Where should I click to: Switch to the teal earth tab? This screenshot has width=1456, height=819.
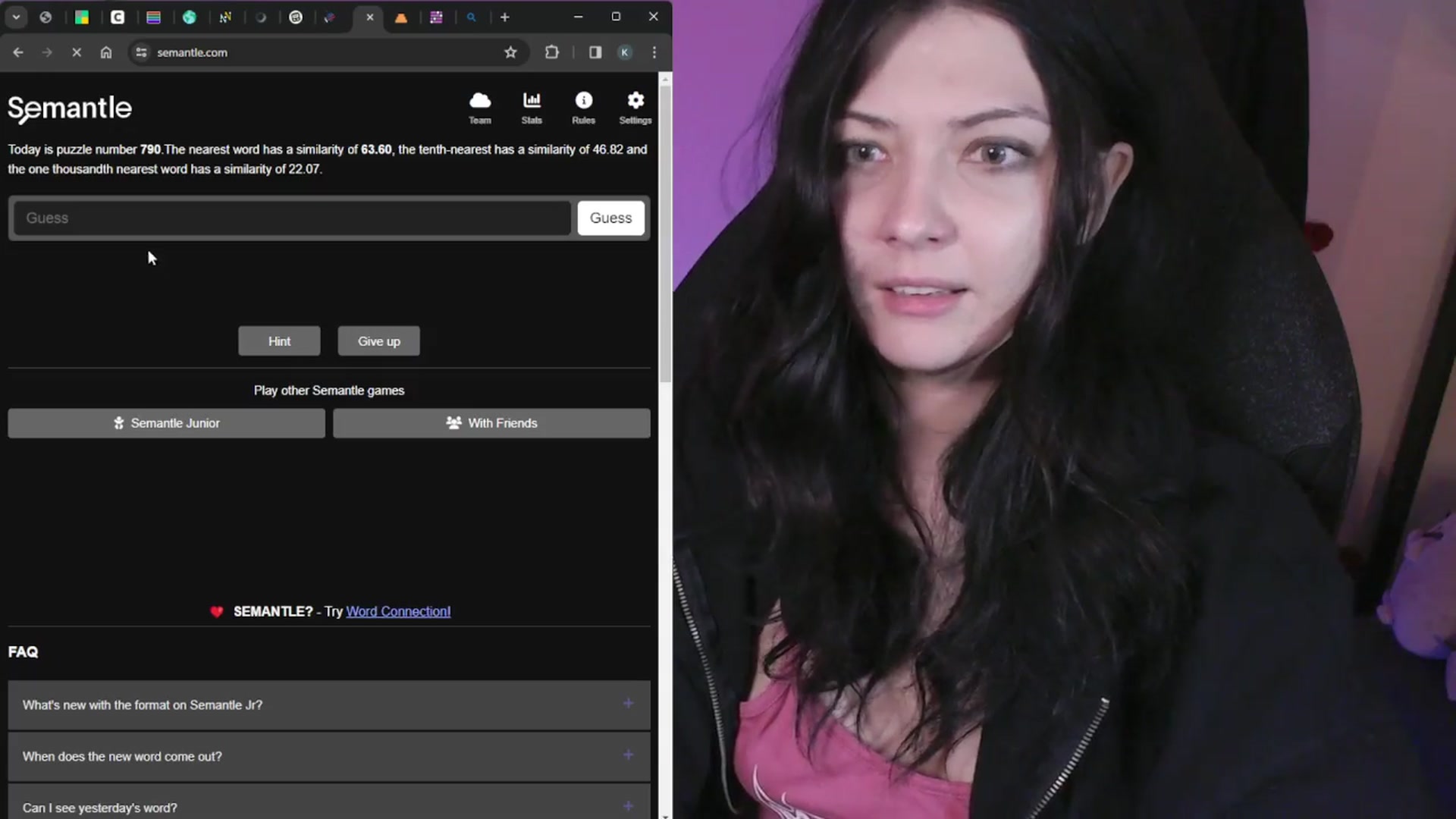[189, 17]
